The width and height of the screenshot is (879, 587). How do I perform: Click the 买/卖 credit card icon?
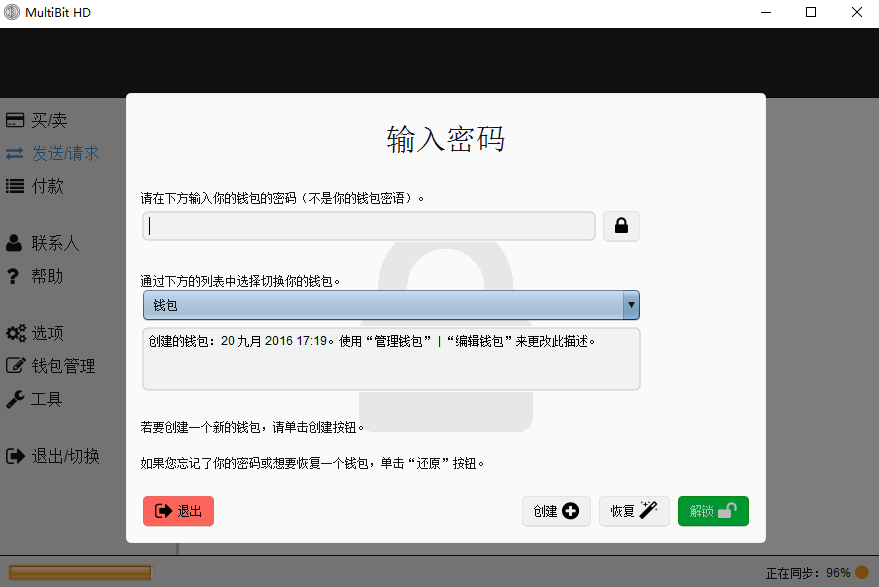pyautogui.click(x=15, y=120)
